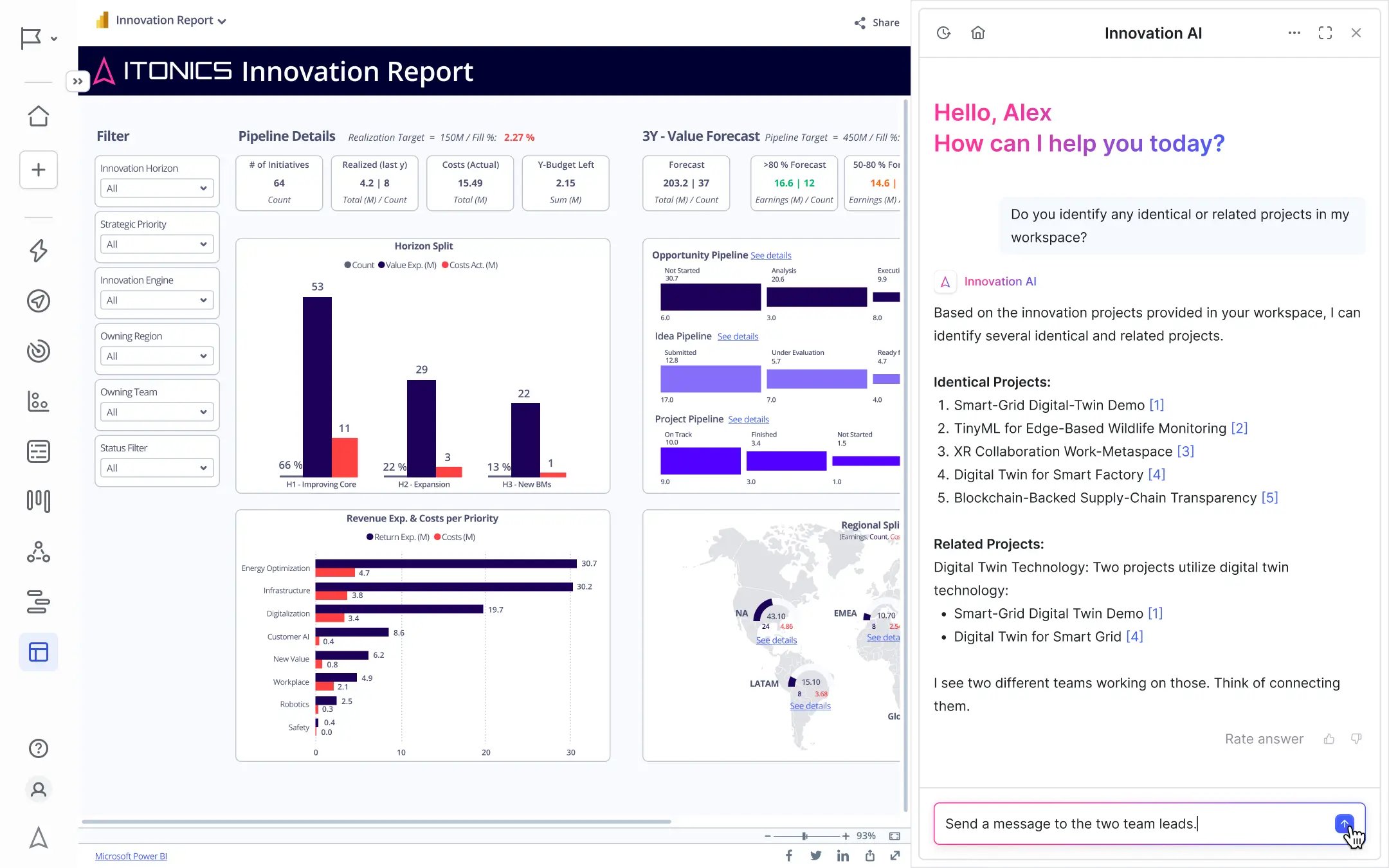Screen dimensions: 1389x868
Task: Open Microsoft Power BI link
Action: [131, 856]
